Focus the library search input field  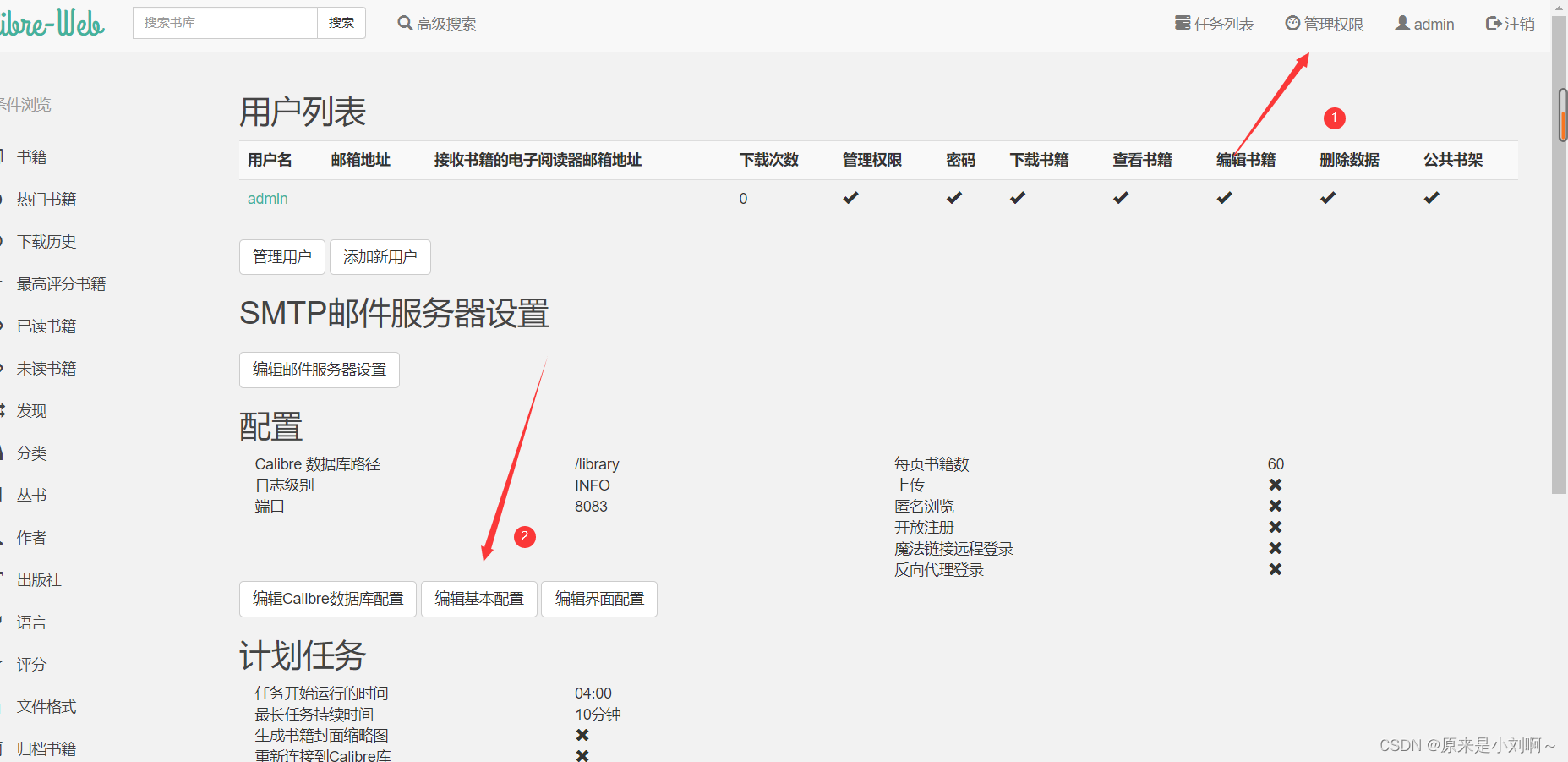point(225,23)
